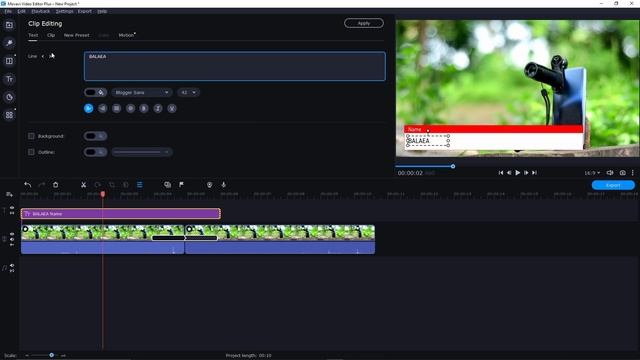Viewport: 640px width, 360px height.
Task: Open the outline width dropdown
Action: click(142, 152)
